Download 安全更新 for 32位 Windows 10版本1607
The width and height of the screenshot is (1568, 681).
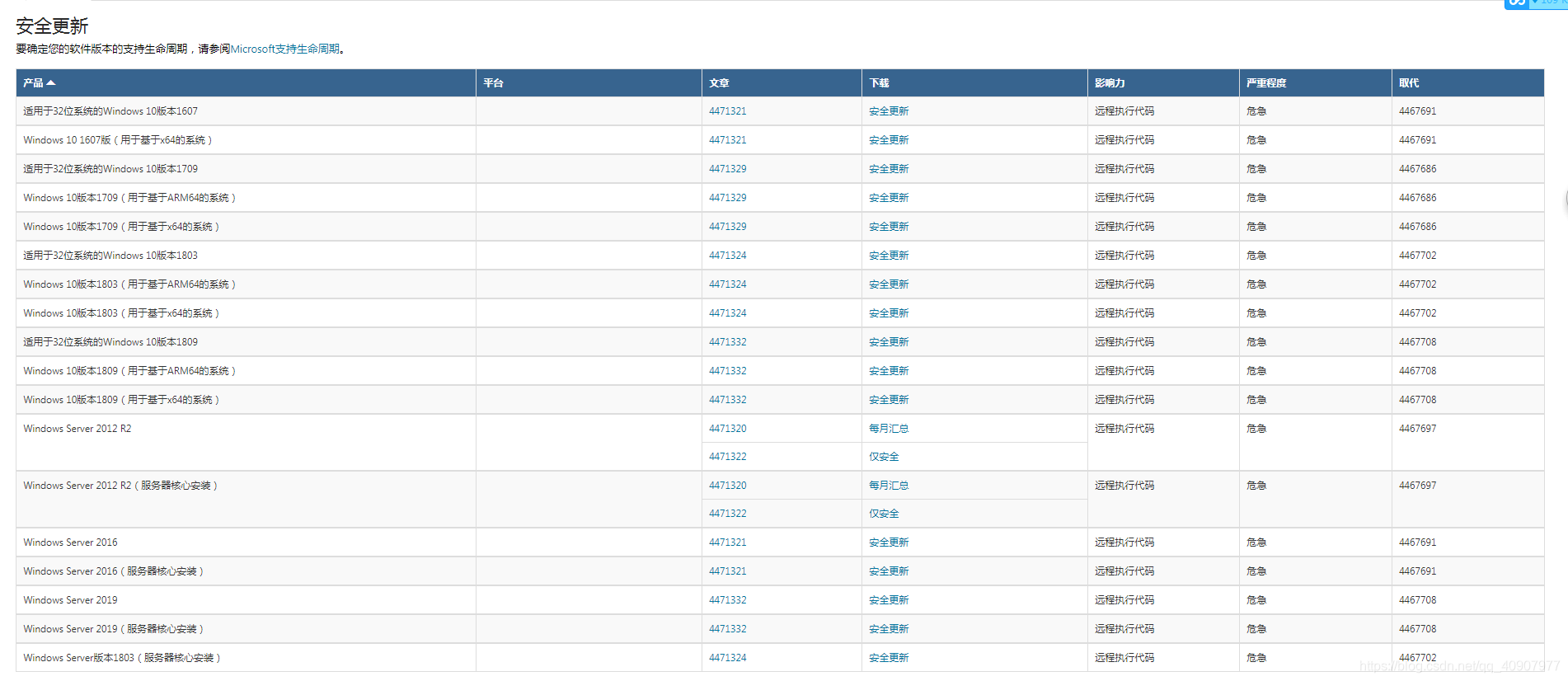click(889, 111)
